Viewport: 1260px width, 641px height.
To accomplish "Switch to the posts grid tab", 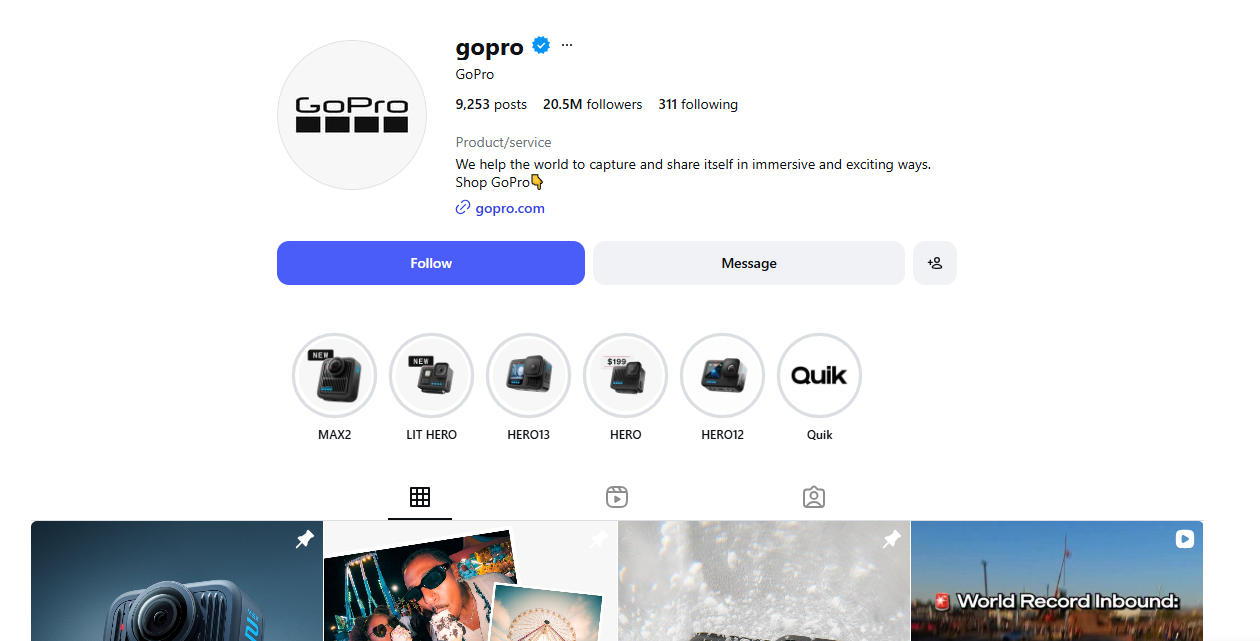I will click(x=420, y=497).
